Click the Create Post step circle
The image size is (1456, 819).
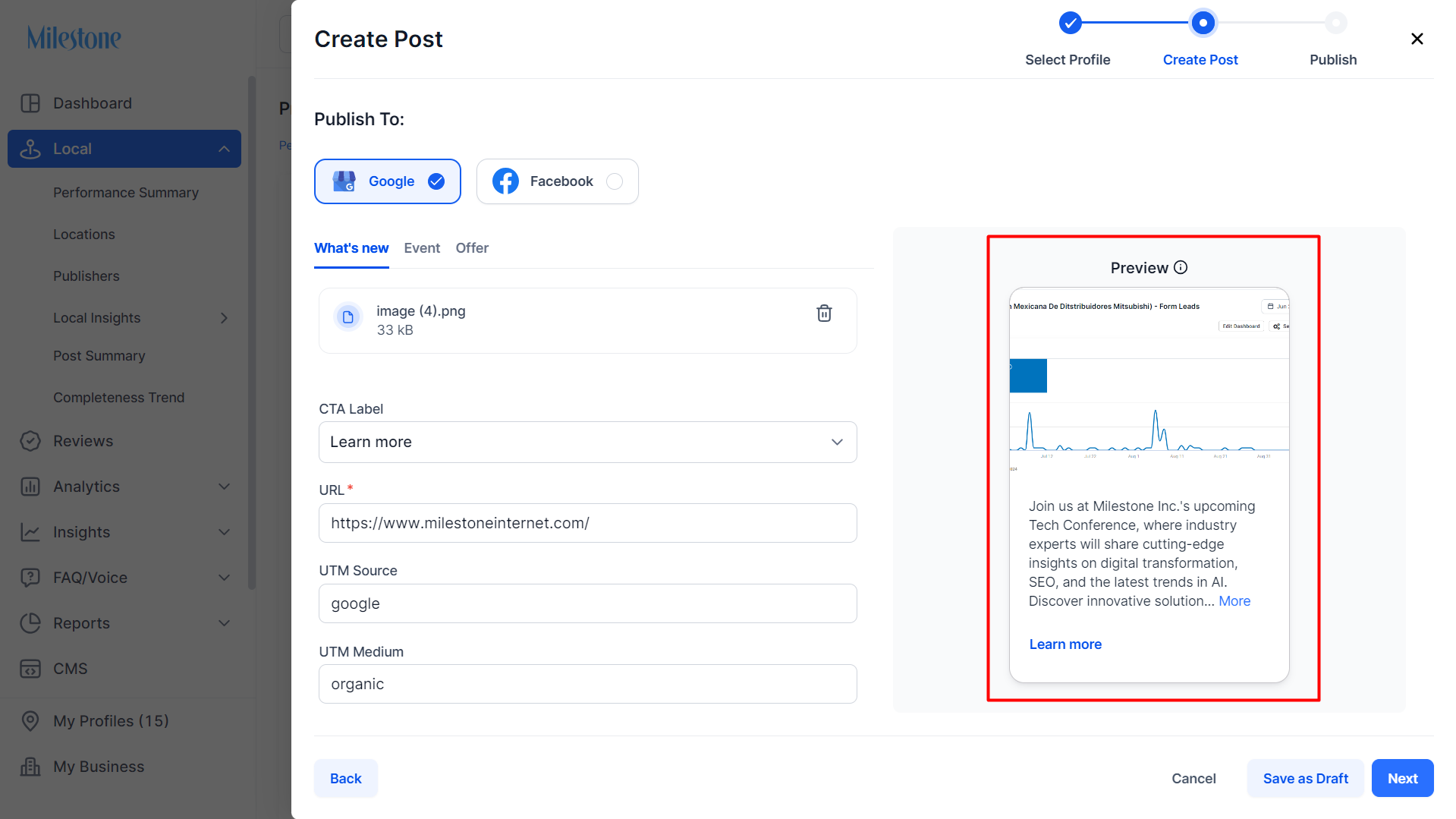(1203, 23)
